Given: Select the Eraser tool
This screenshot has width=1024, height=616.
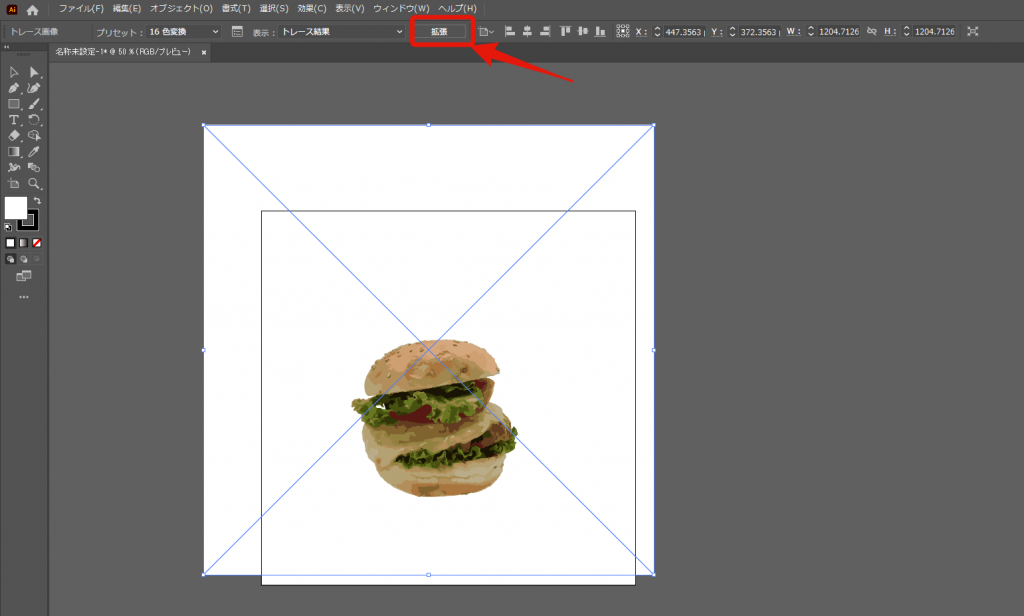Looking at the screenshot, I should [x=14, y=136].
